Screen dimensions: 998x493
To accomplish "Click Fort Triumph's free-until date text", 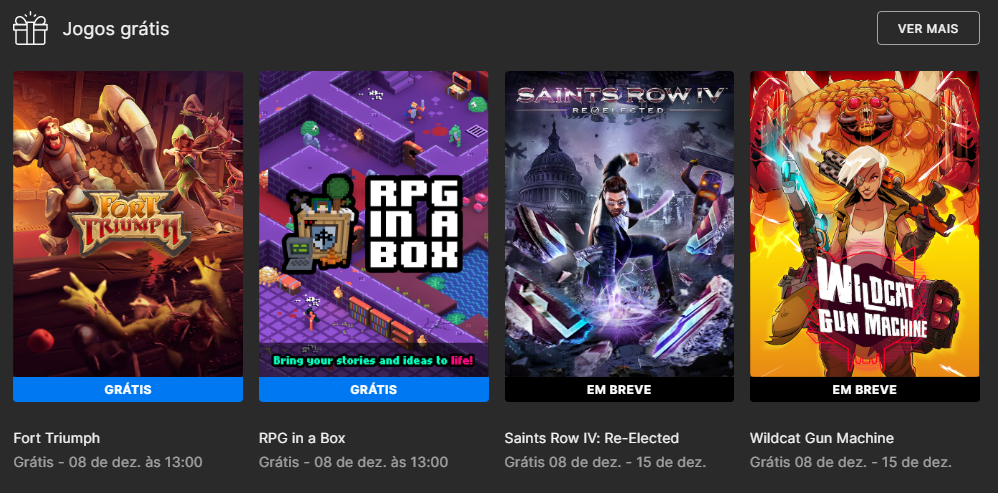I will pyautogui.click(x=108, y=462).
